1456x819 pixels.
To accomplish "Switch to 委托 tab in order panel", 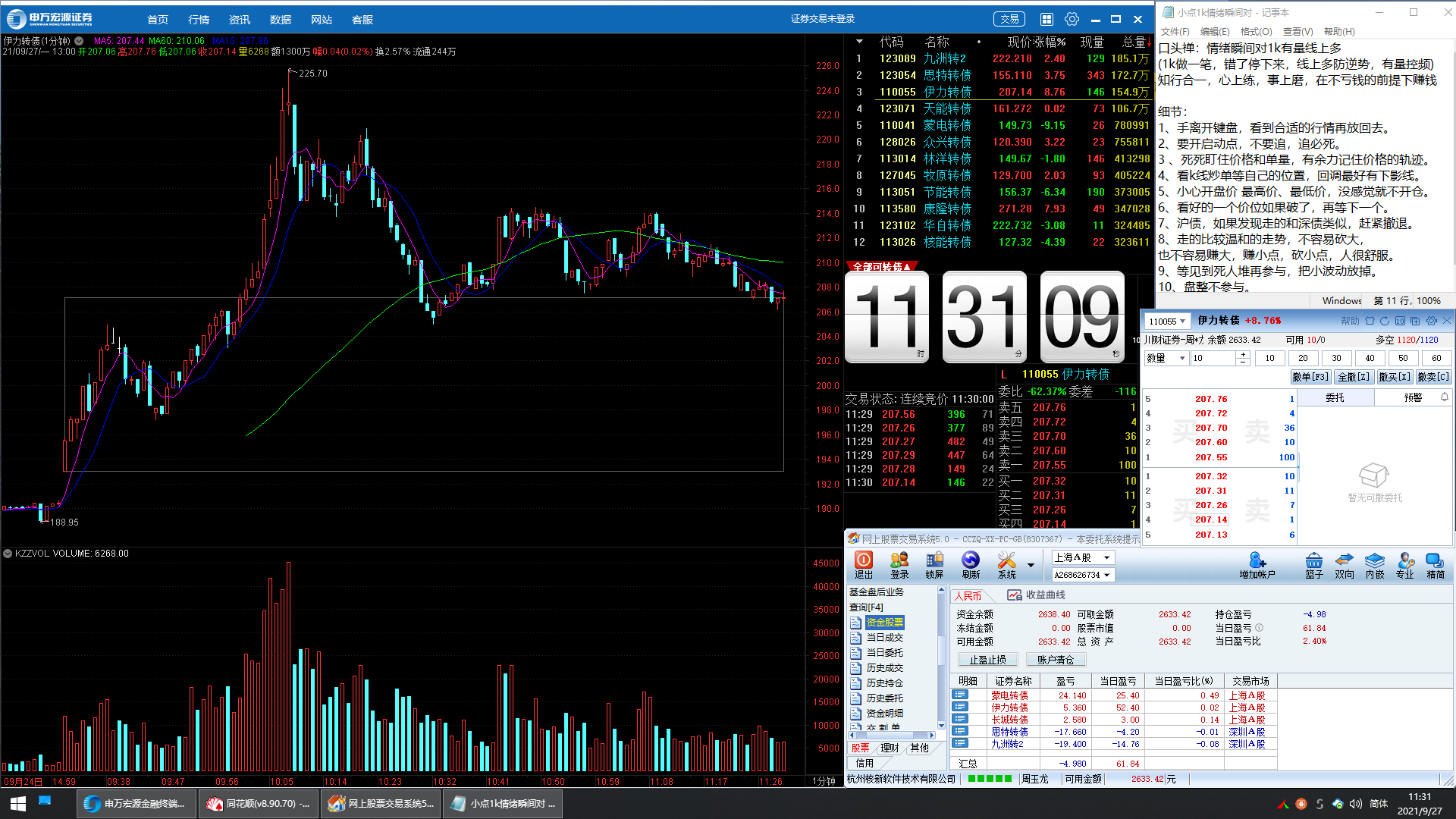I will pos(1335,397).
